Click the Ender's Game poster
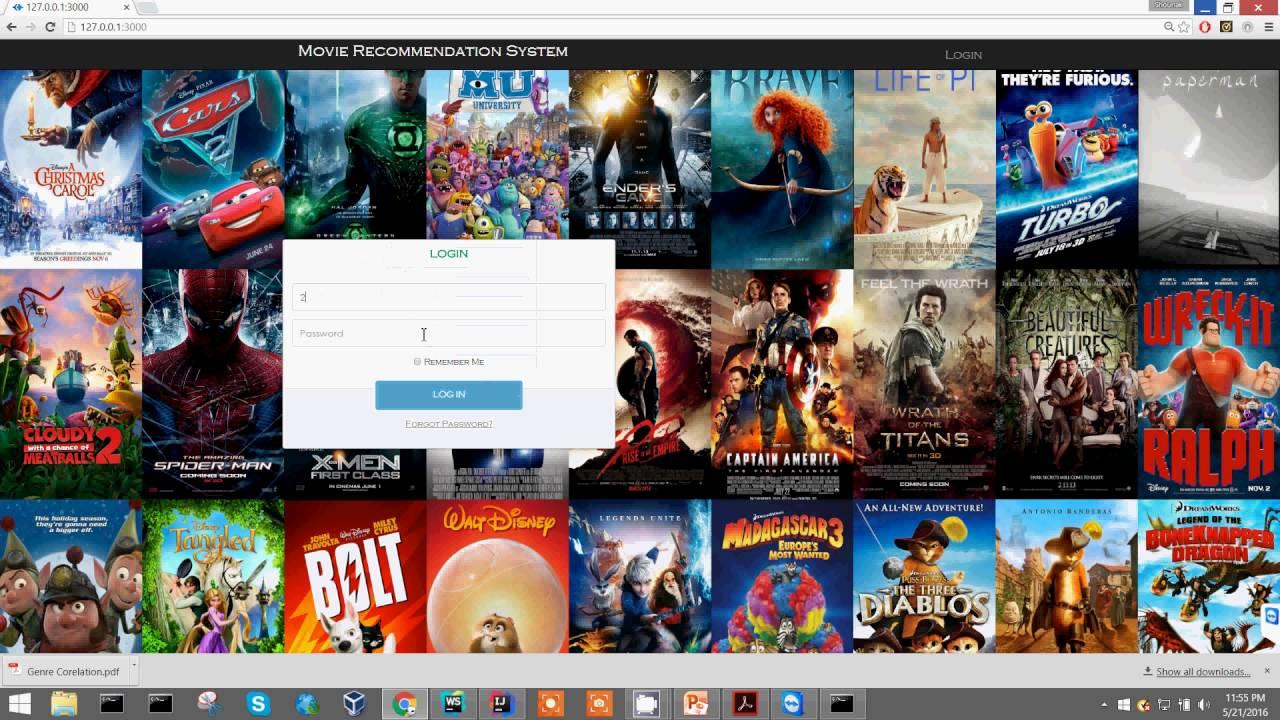 coord(640,168)
